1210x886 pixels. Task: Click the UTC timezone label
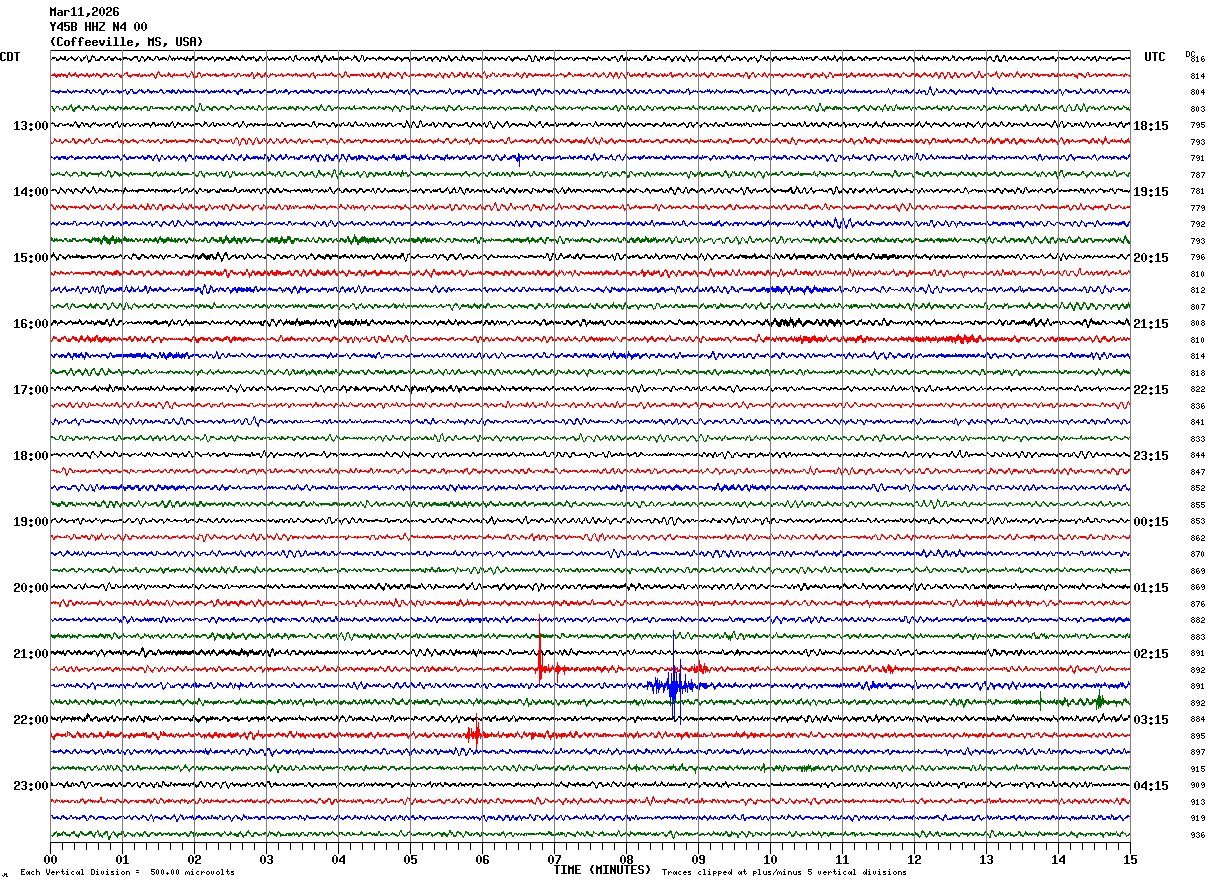coord(1155,57)
